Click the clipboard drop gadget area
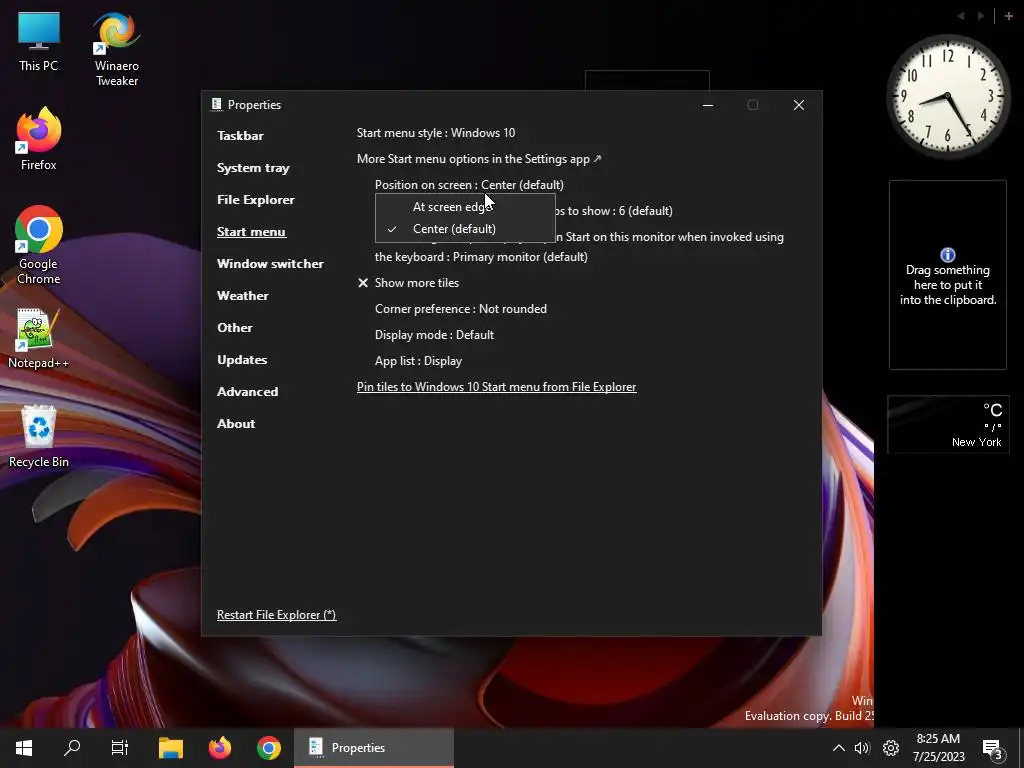 [948, 275]
